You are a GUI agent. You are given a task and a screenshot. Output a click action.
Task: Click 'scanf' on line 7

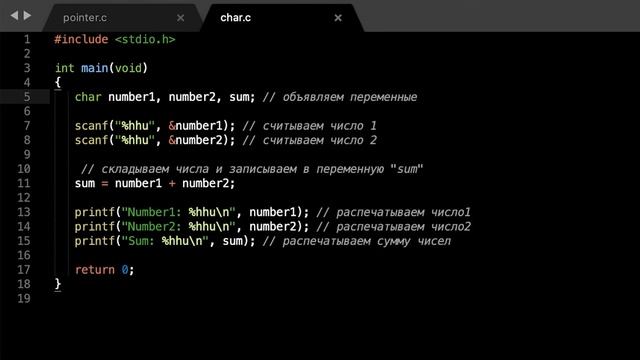point(91,126)
